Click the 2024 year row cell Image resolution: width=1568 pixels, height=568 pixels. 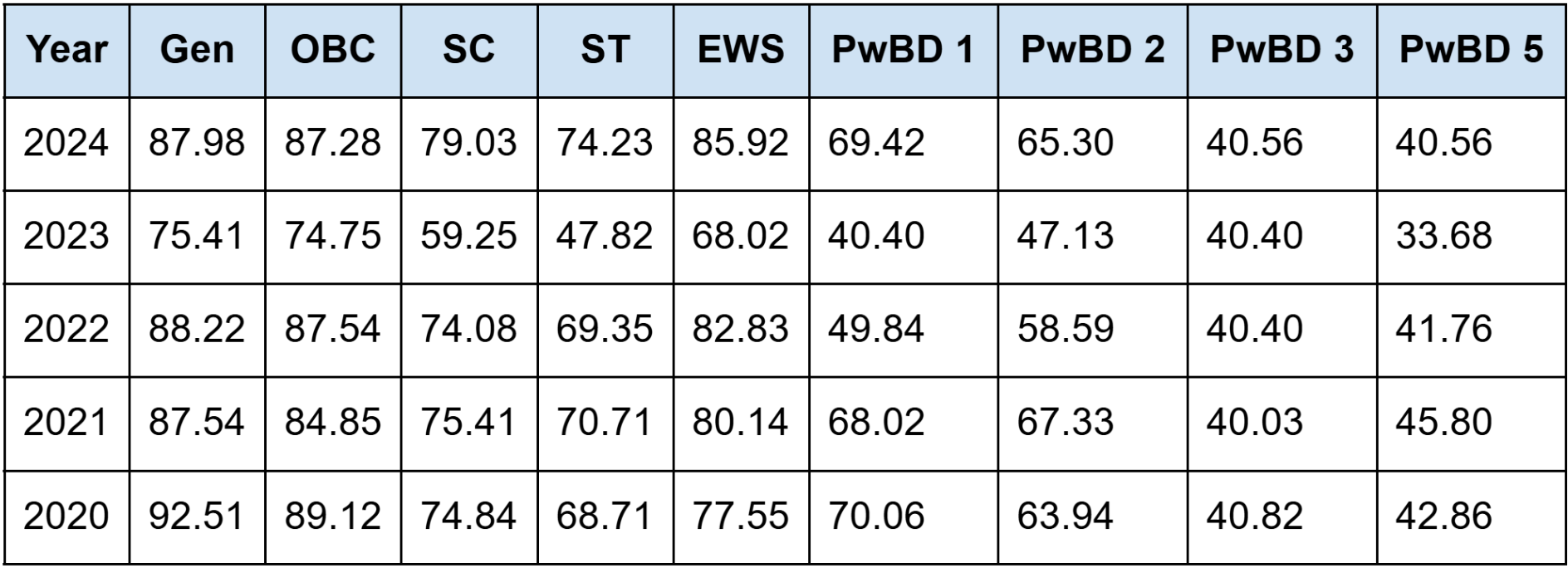click(x=66, y=143)
